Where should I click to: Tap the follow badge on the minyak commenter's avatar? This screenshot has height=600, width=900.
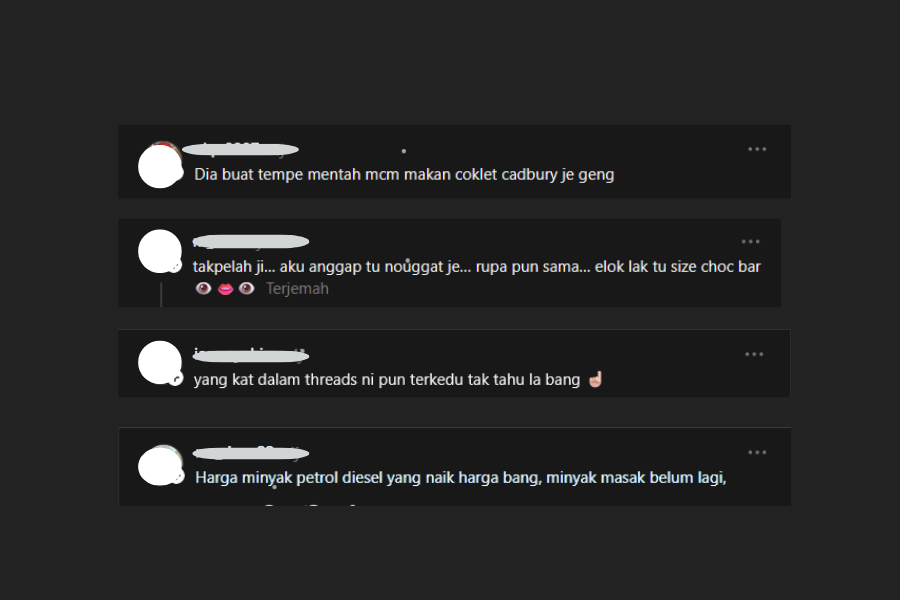pyautogui.click(x=177, y=477)
